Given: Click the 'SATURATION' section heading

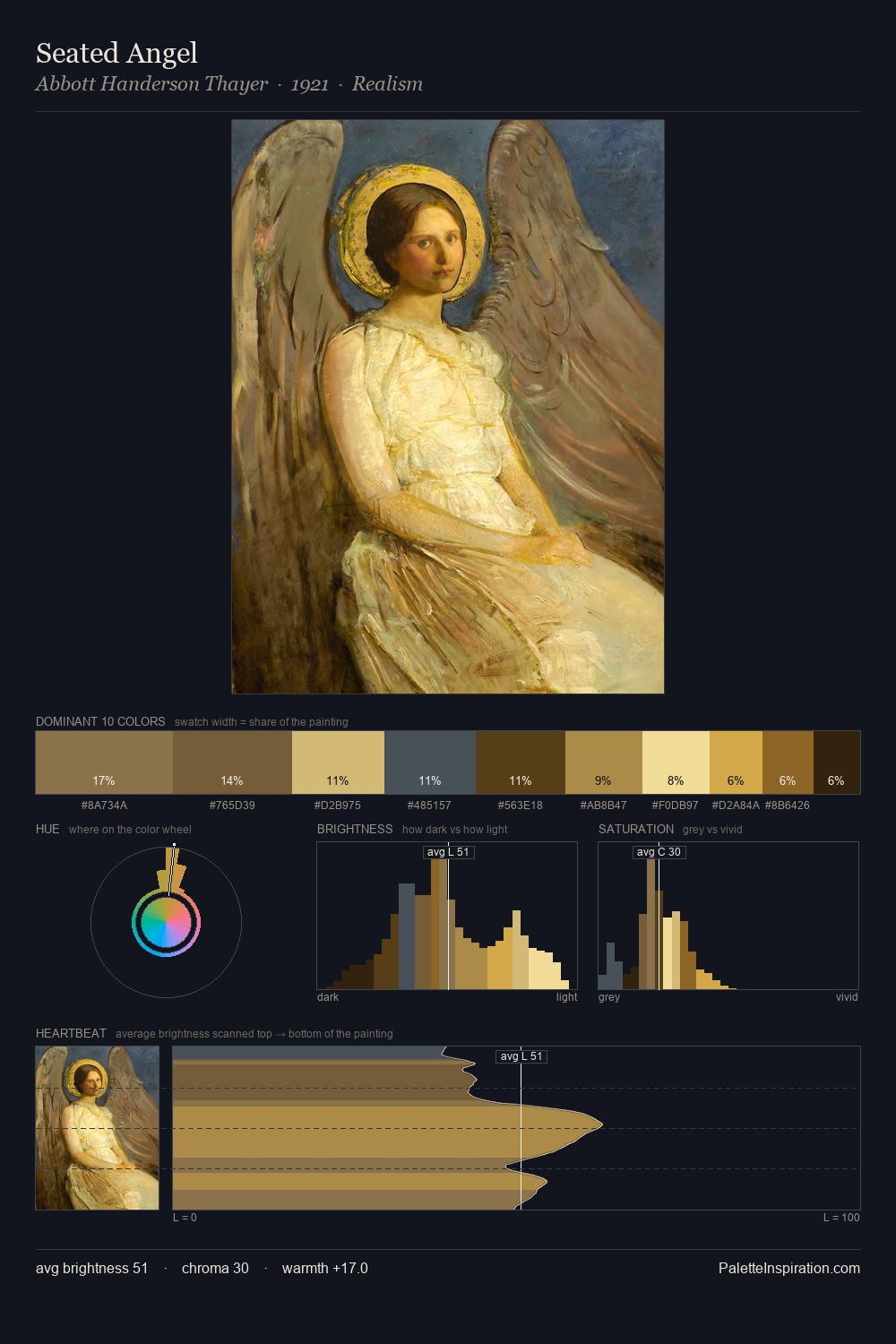Looking at the screenshot, I should (x=636, y=829).
